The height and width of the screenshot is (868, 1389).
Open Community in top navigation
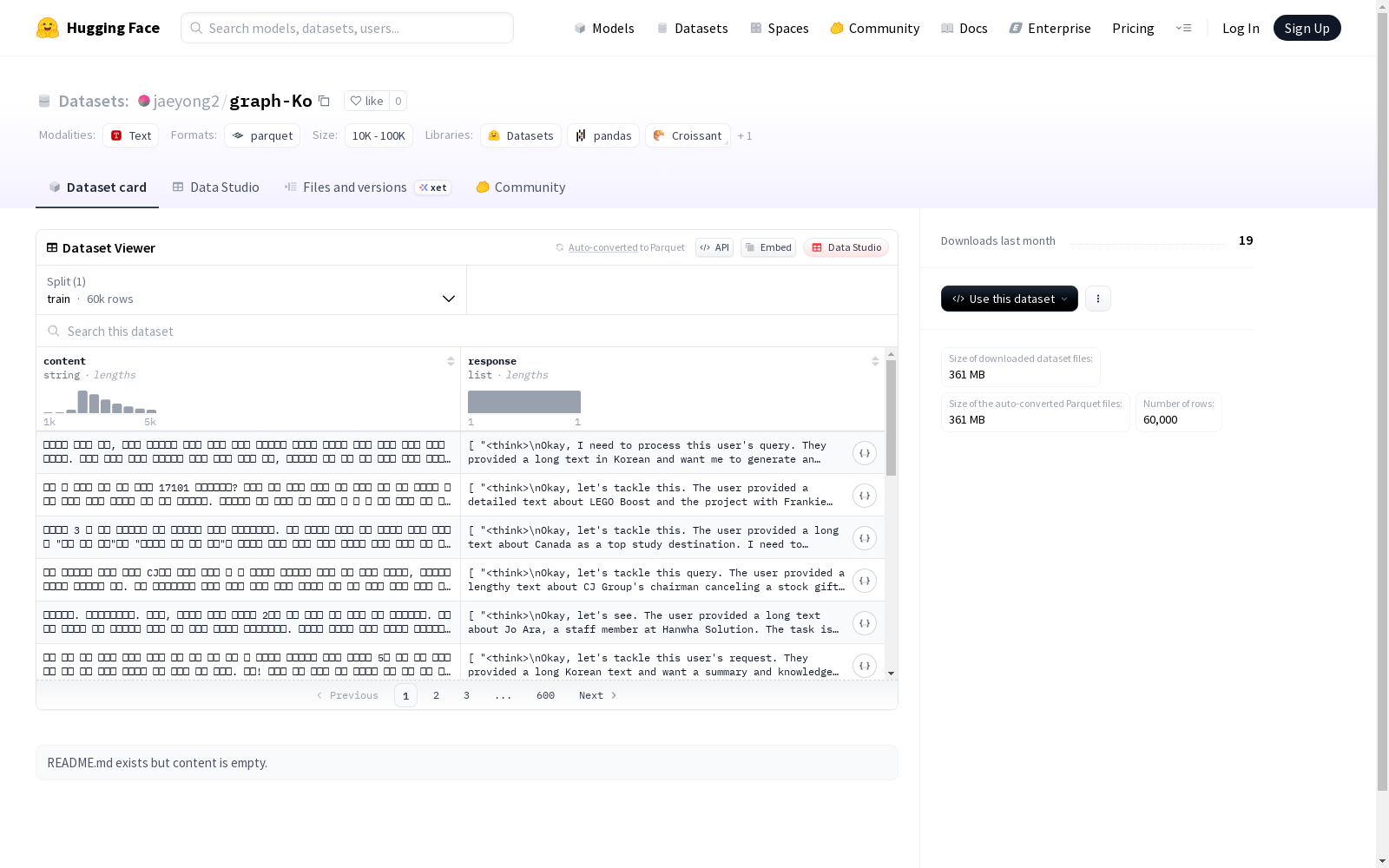tap(874, 28)
